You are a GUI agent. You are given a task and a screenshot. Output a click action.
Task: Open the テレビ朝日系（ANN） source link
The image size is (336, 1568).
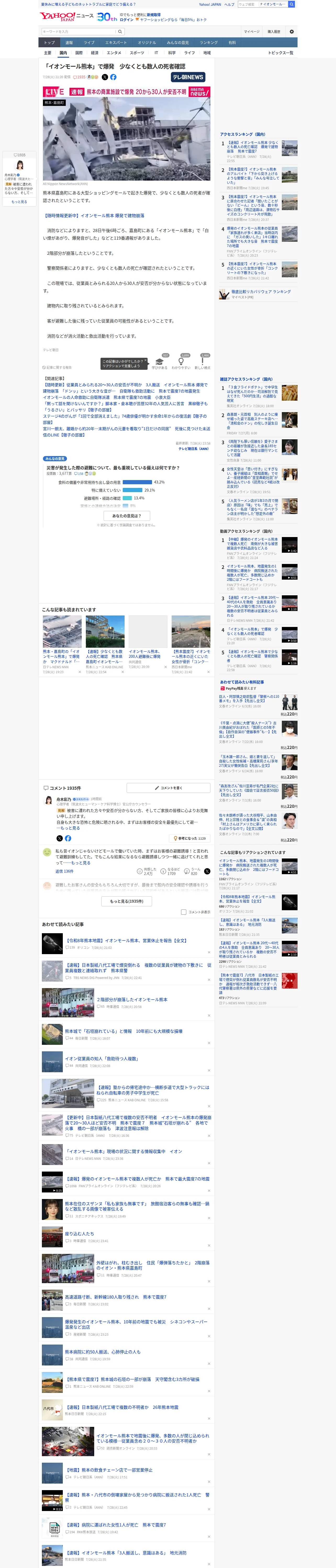pos(193,449)
